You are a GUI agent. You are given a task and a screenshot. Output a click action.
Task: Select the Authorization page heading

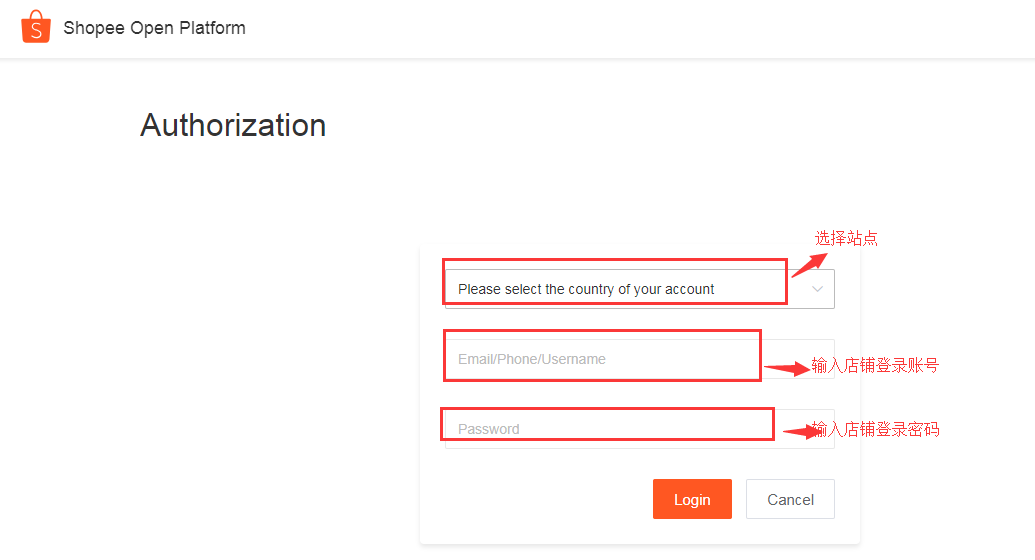click(x=233, y=125)
